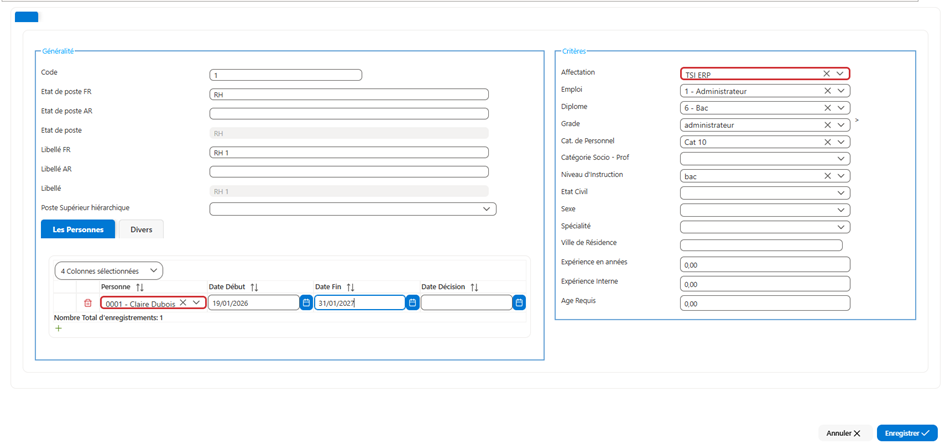Image resolution: width=945 pixels, height=444 pixels.
Task: Clear the selected person Claire Dubois
Action: [183, 302]
